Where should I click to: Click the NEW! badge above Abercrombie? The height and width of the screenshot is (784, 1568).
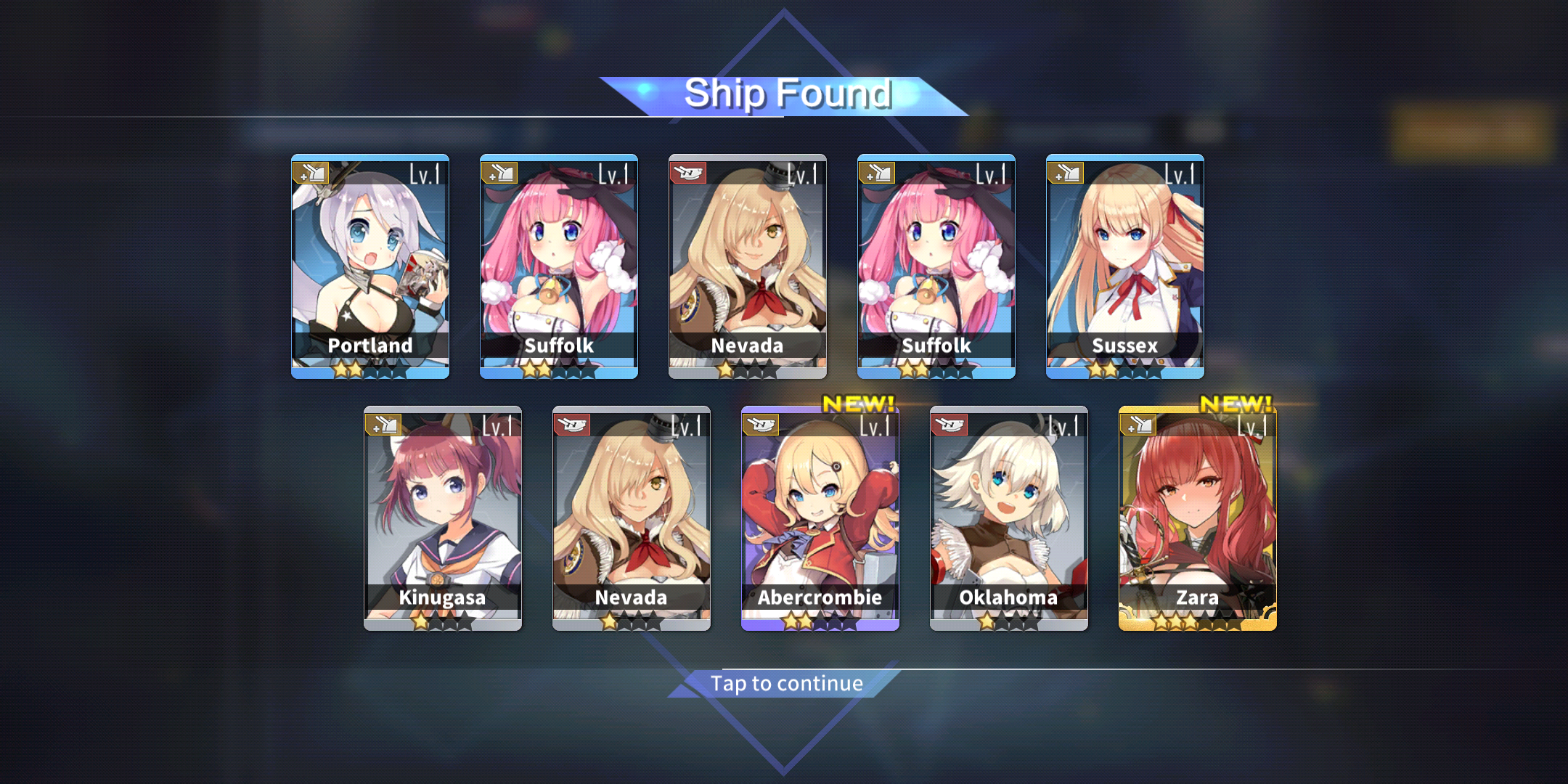click(x=858, y=404)
